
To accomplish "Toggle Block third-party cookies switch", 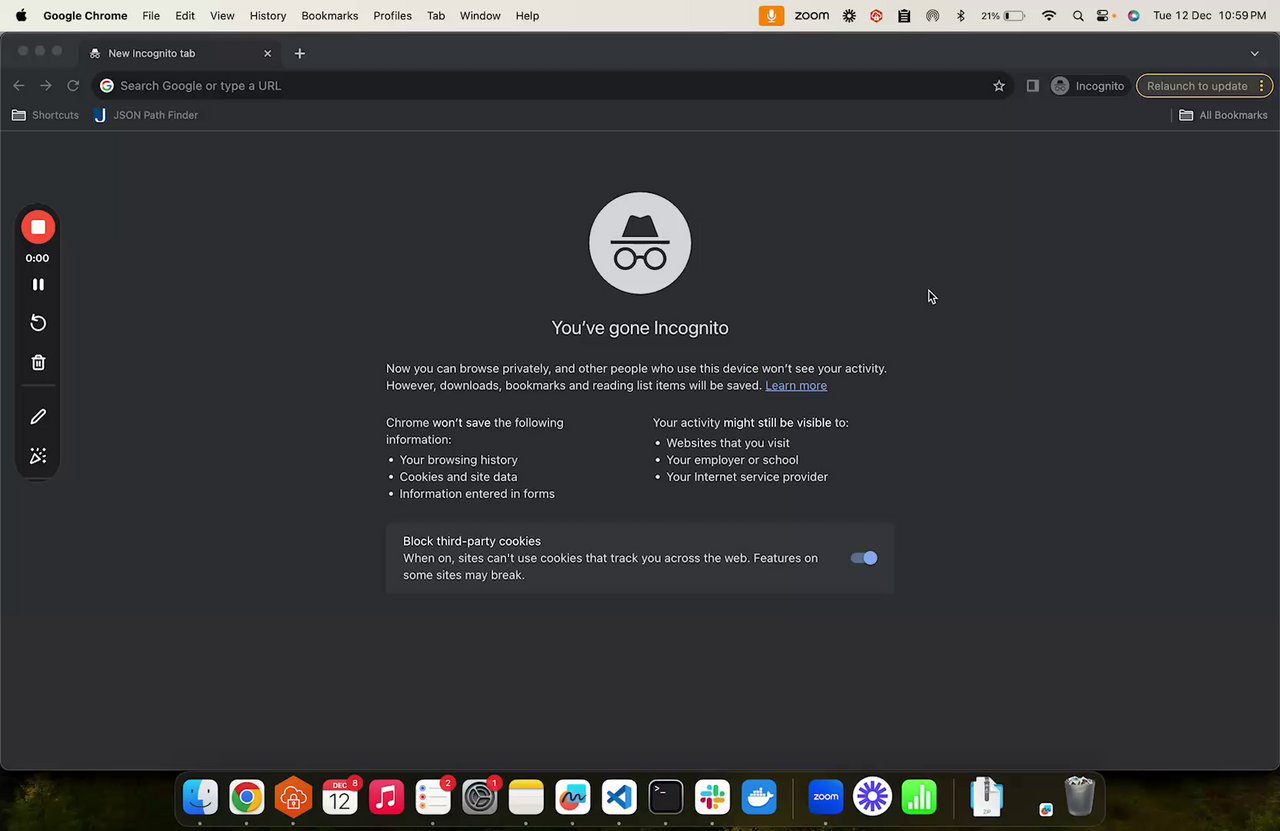I will (864, 558).
